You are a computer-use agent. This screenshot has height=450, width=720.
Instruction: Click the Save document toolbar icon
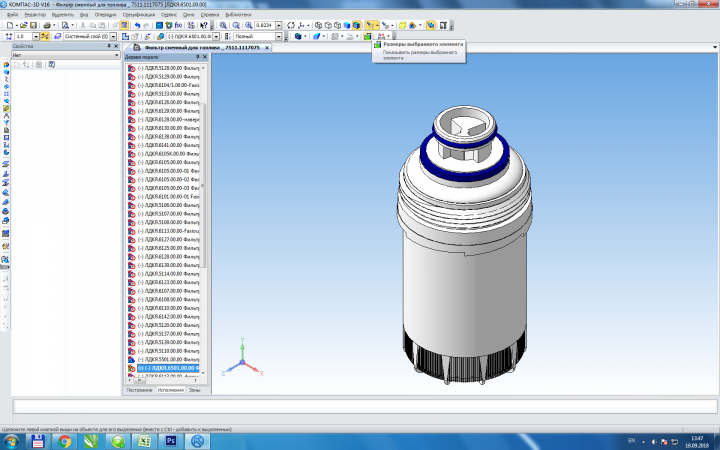(33, 25)
